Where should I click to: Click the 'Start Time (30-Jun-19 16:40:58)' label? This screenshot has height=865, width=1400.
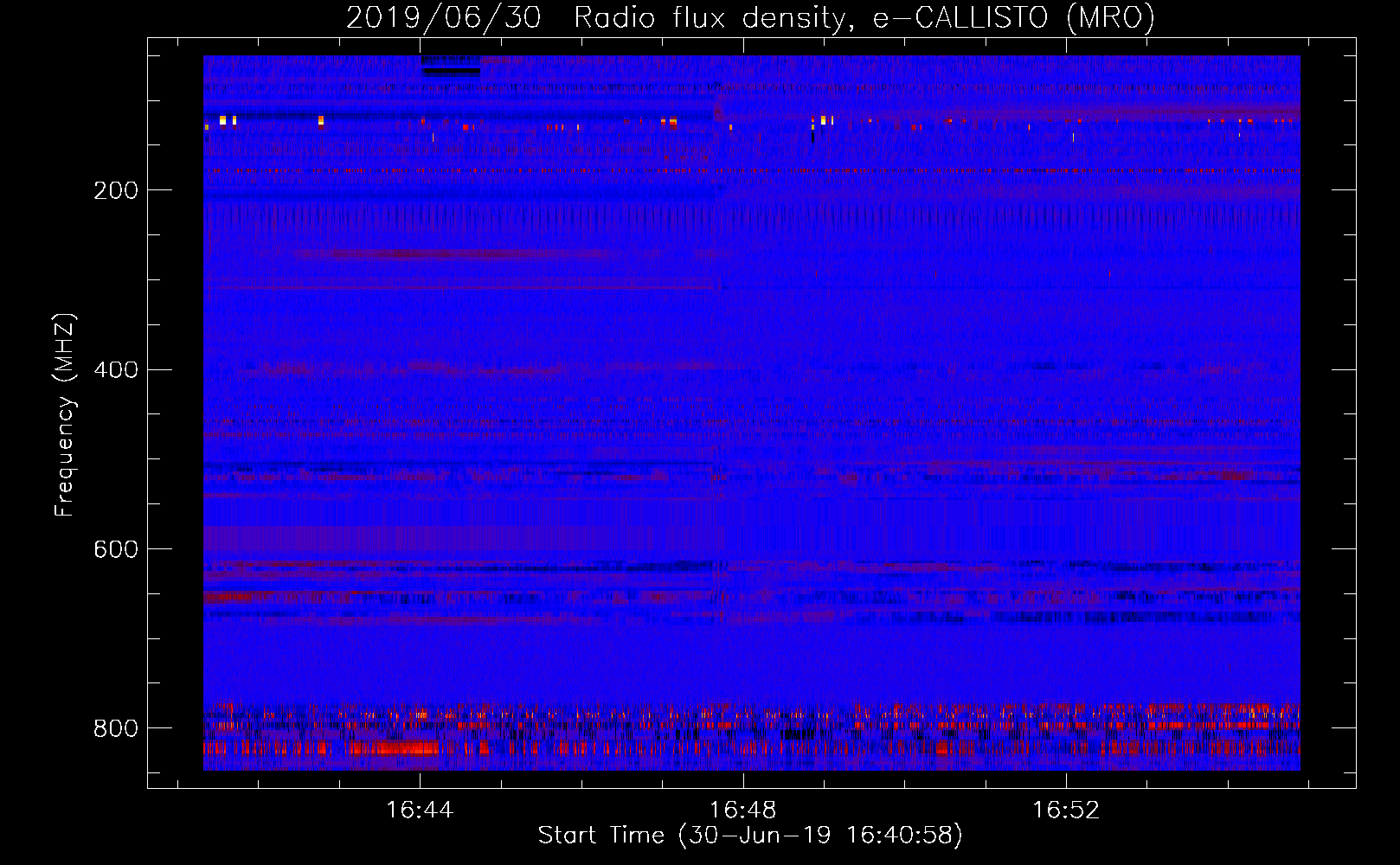750,836
